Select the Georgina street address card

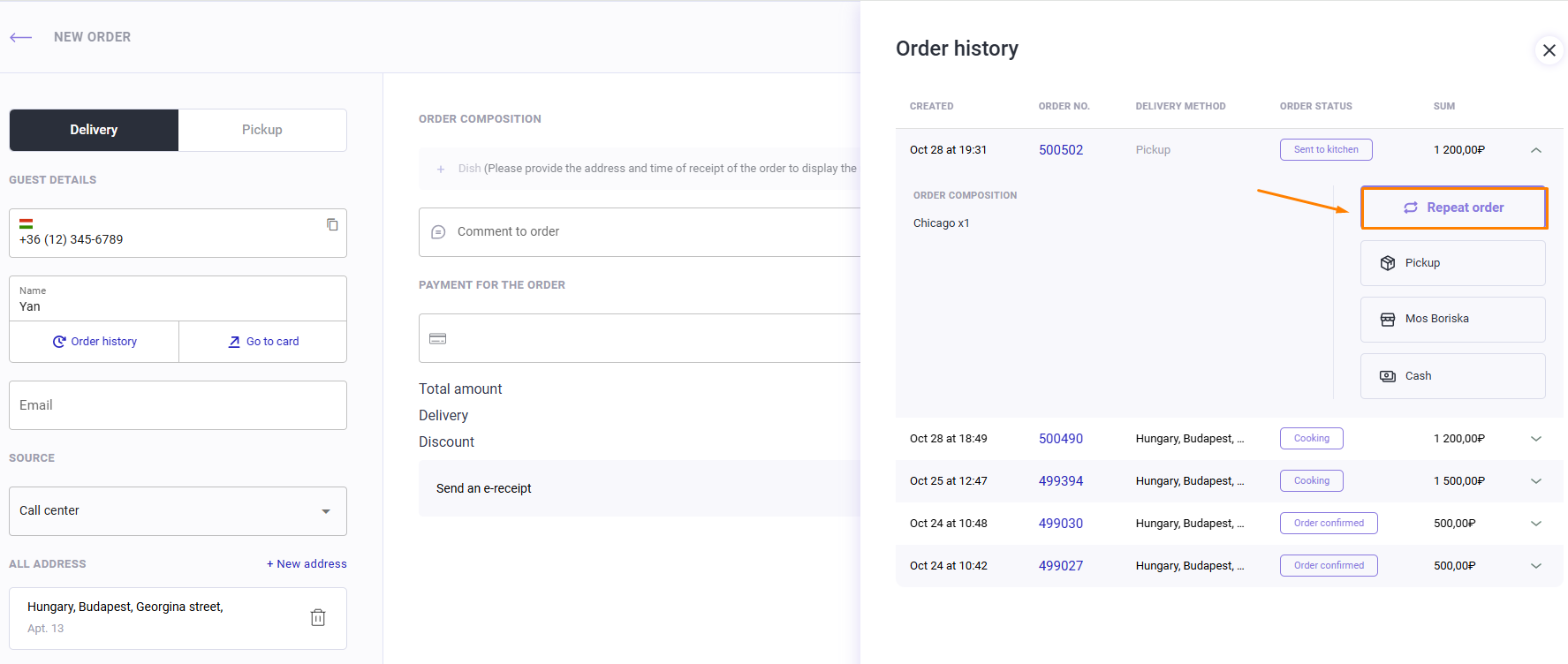(178, 618)
